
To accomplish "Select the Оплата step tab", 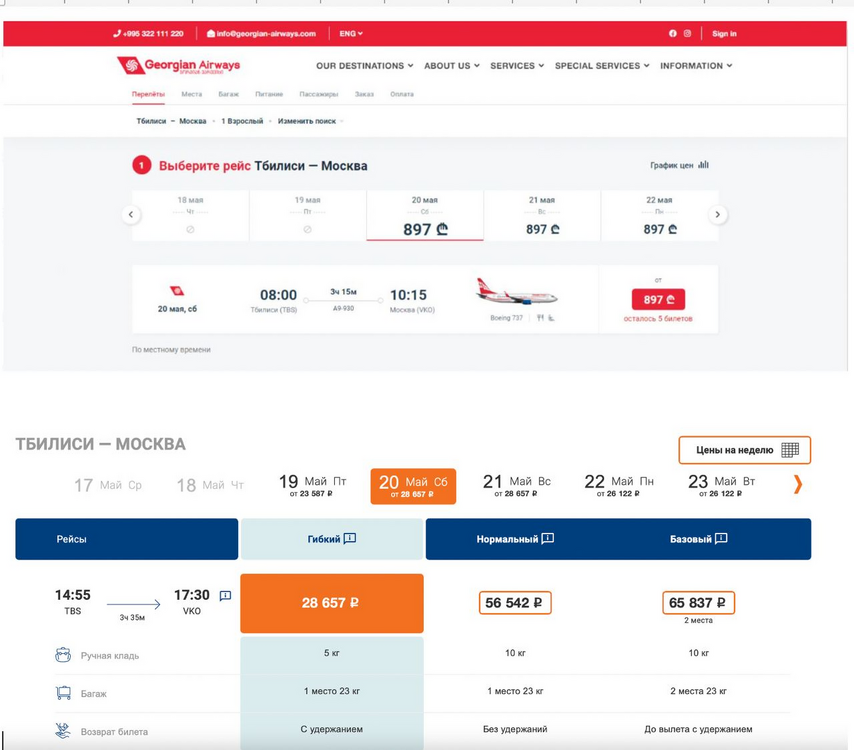I will (x=402, y=94).
